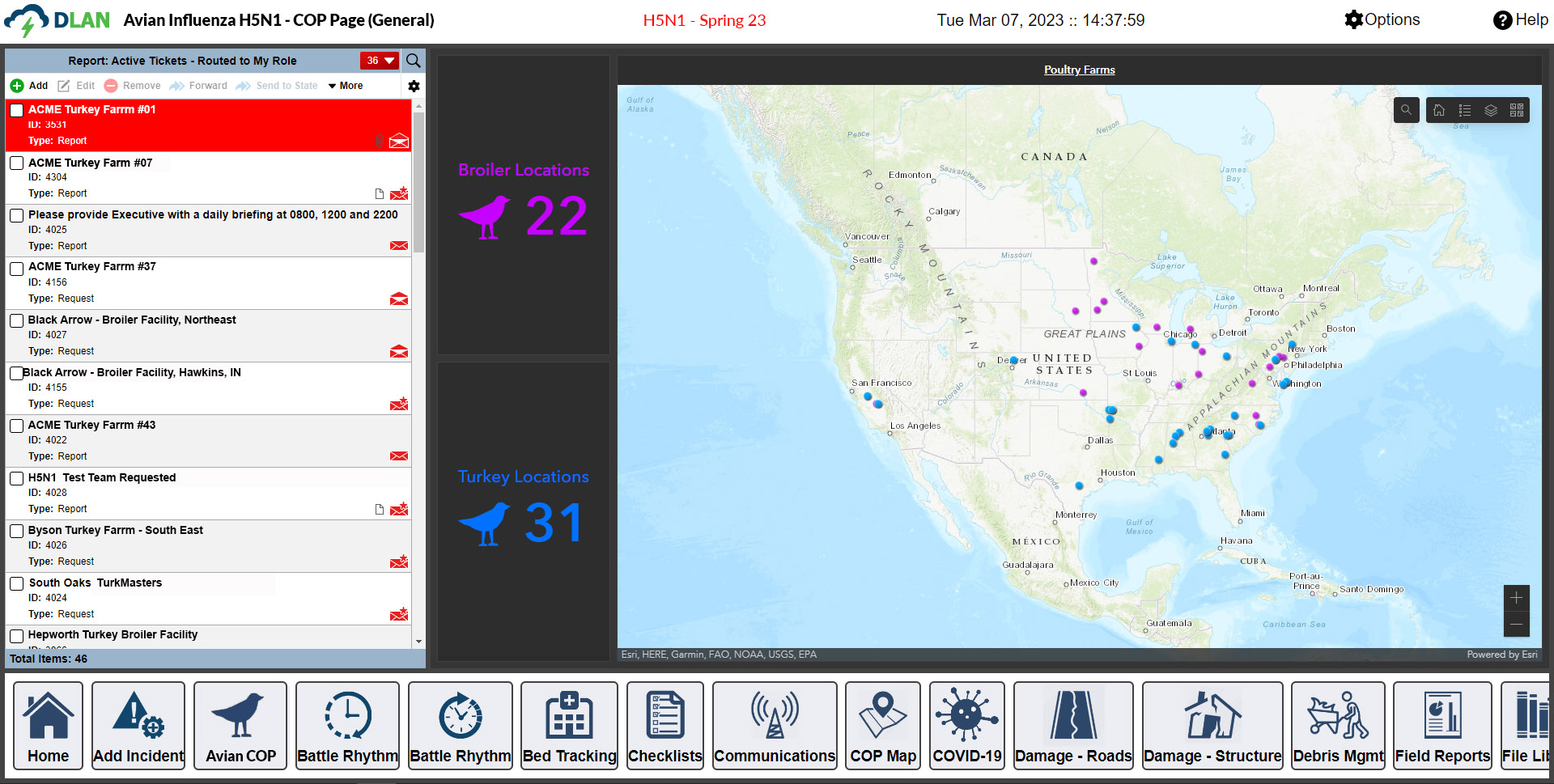Expand the red 36 ticket count dropdown
The width and height of the screenshot is (1554, 784).
[x=380, y=61]
